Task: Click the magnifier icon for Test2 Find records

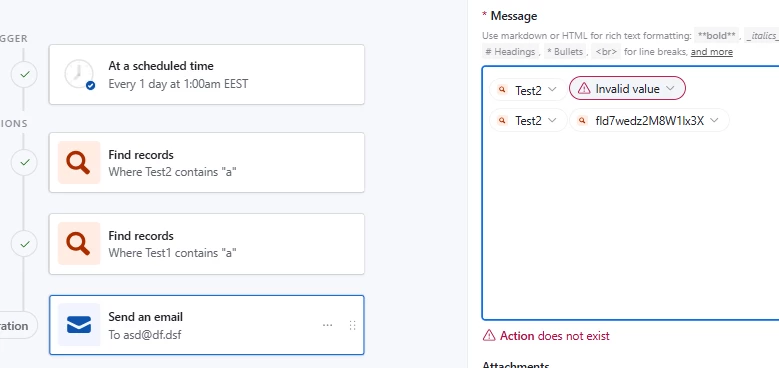Action: (x=79, y=162)
